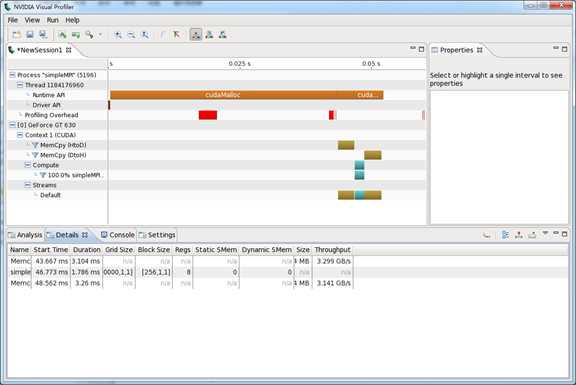Open the Help menu
The image size is (576, 385).
click(72, 20)
